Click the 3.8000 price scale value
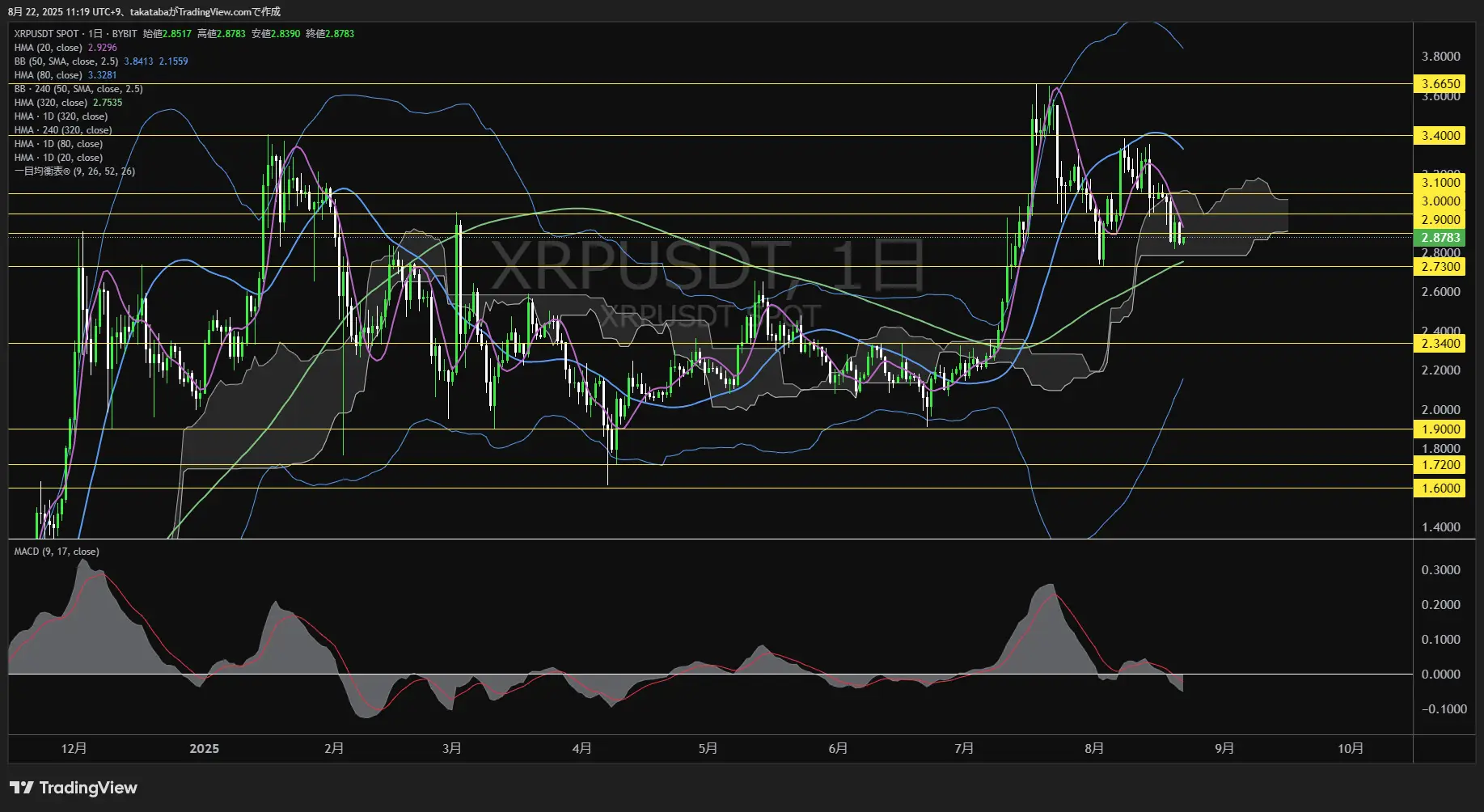The image size is (1484, 812). pyautogui.click(x=1440, y=56)
